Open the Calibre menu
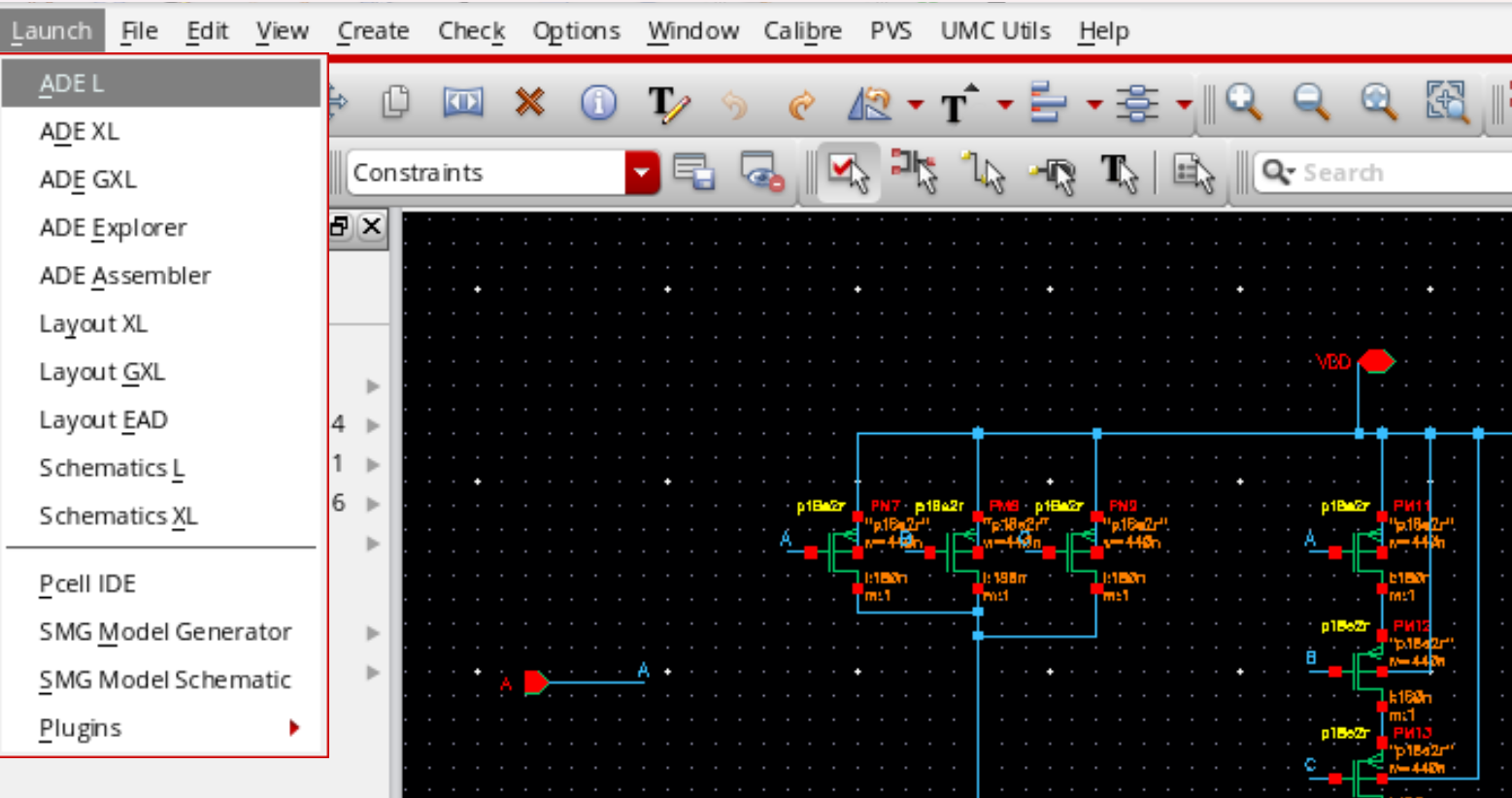 (802, 31)
